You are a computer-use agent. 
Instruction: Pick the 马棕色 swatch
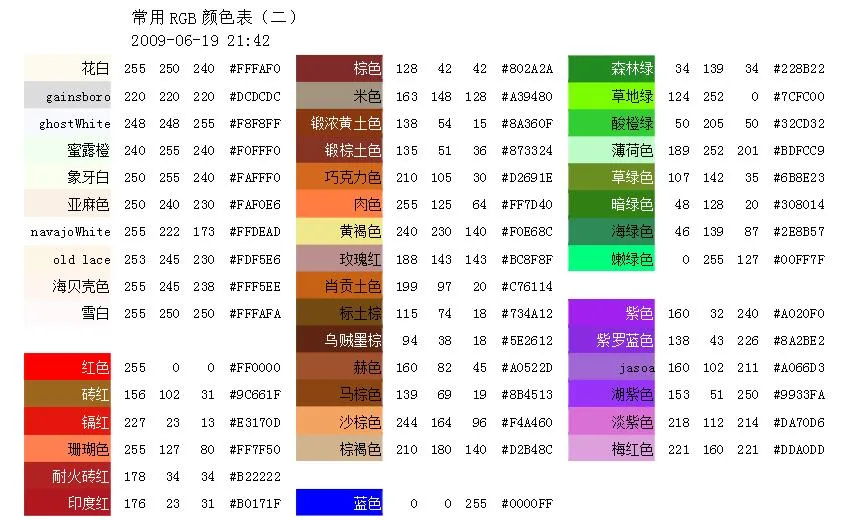tap(339, 394)
